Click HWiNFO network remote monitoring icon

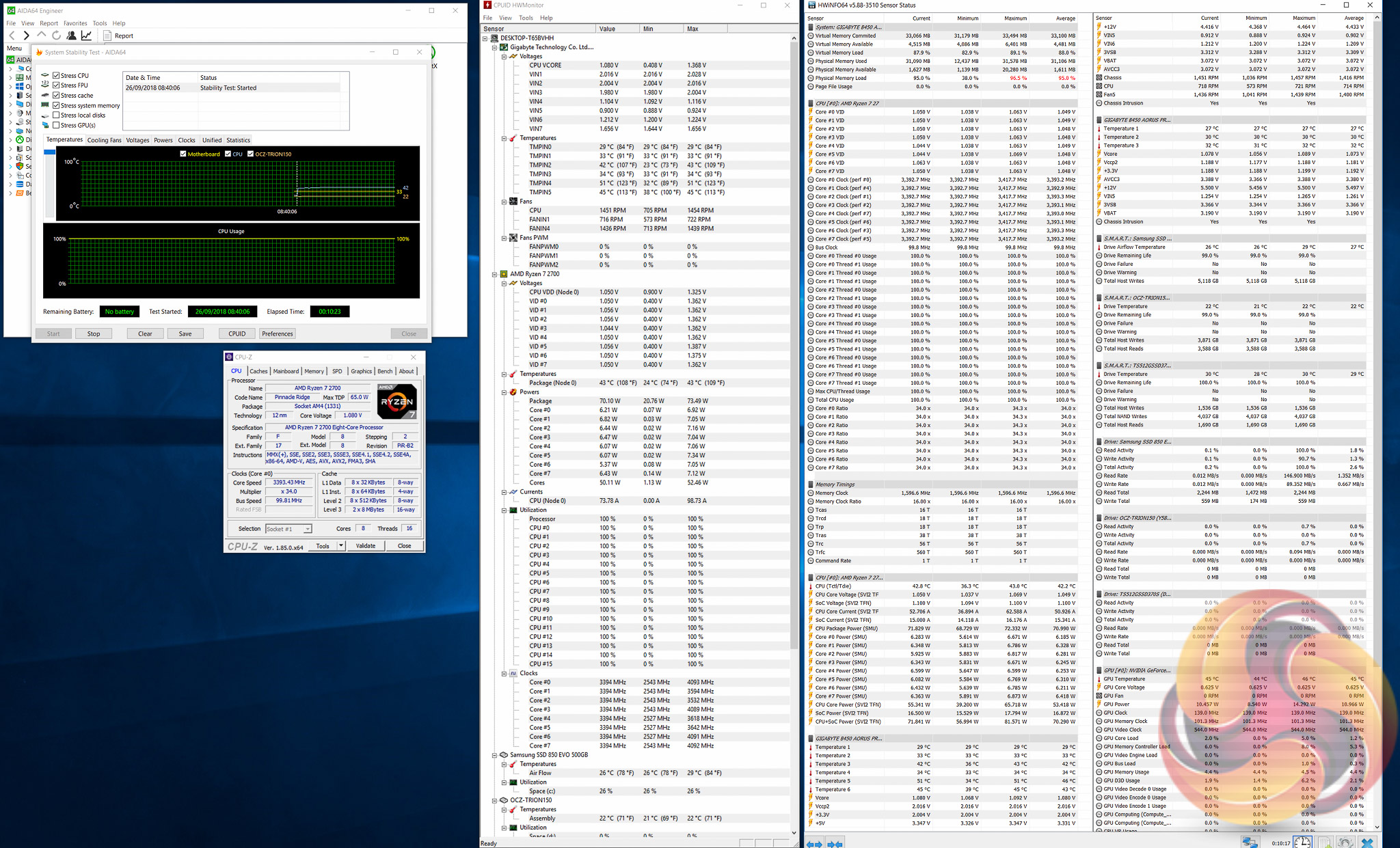tap(1250, 843)
